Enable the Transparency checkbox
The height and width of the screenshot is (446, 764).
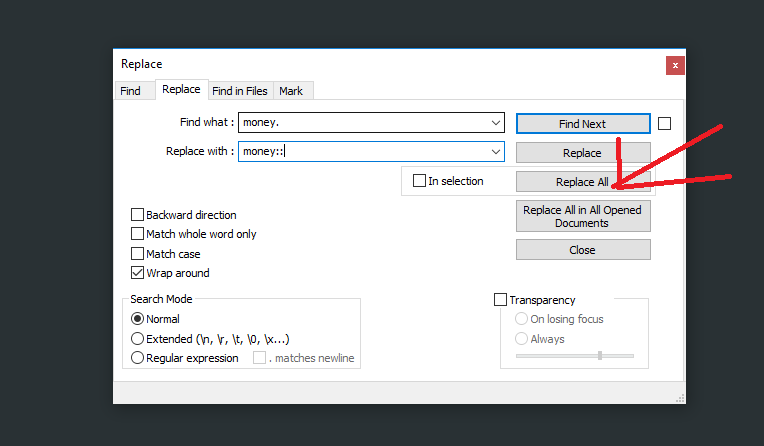[x=500, y=300]
